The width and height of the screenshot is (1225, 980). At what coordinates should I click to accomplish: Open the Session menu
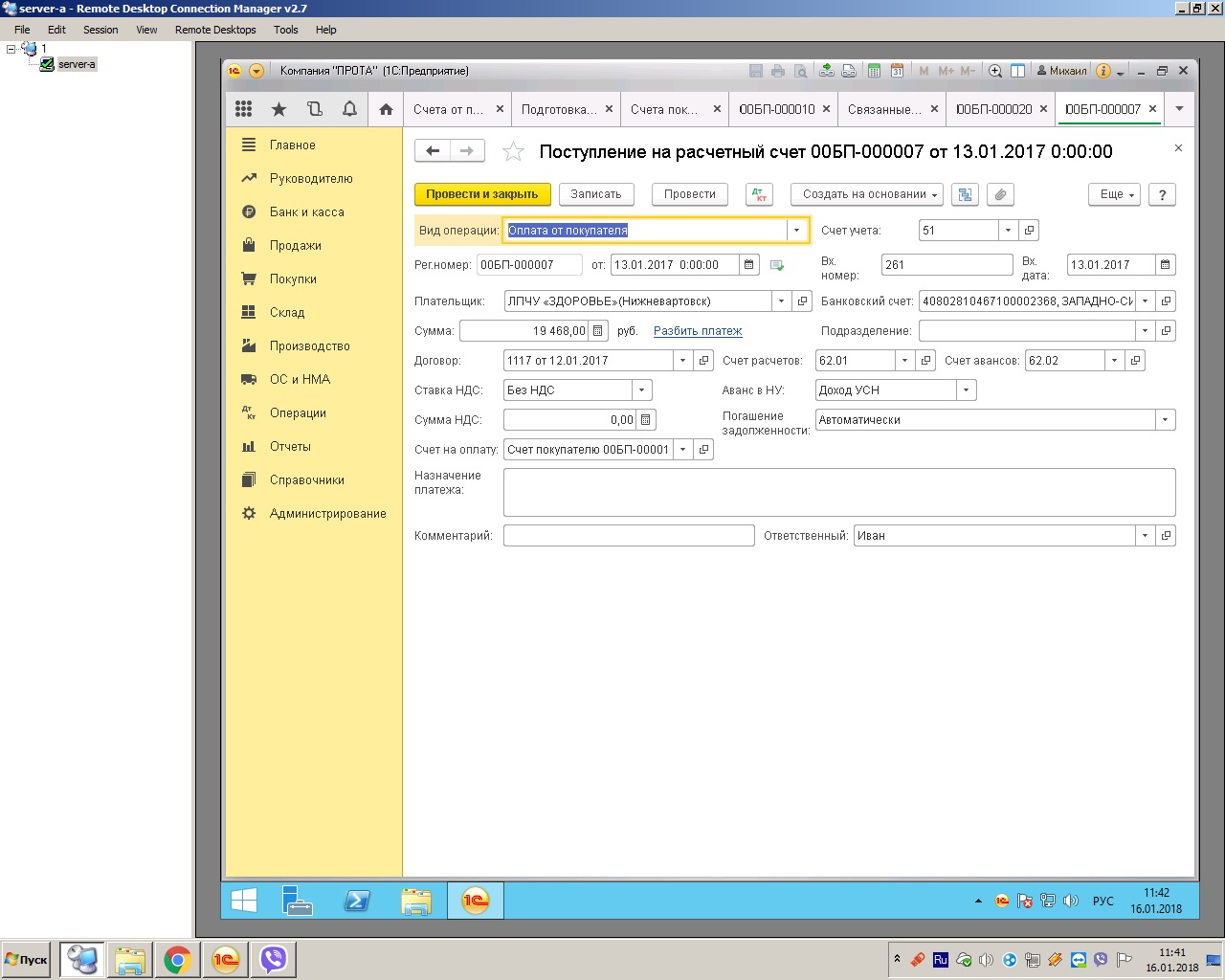click(x=100, y=30)
